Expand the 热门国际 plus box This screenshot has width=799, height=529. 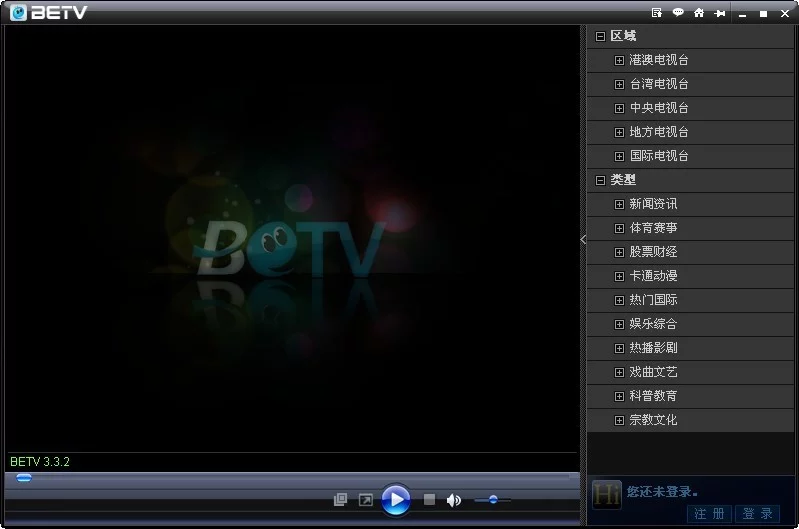point(619,300)
